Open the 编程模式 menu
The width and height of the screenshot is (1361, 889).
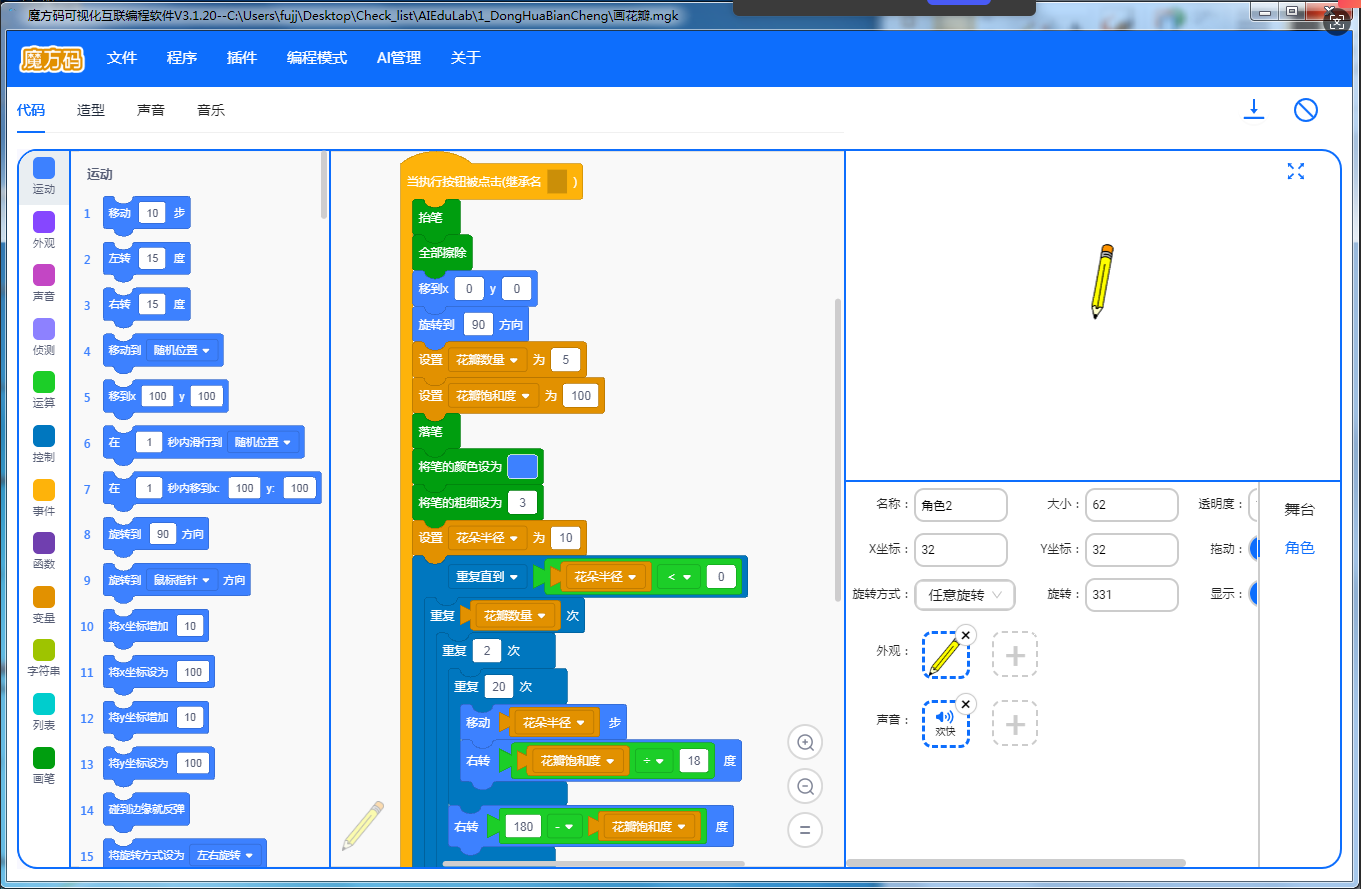pos(317,58)
